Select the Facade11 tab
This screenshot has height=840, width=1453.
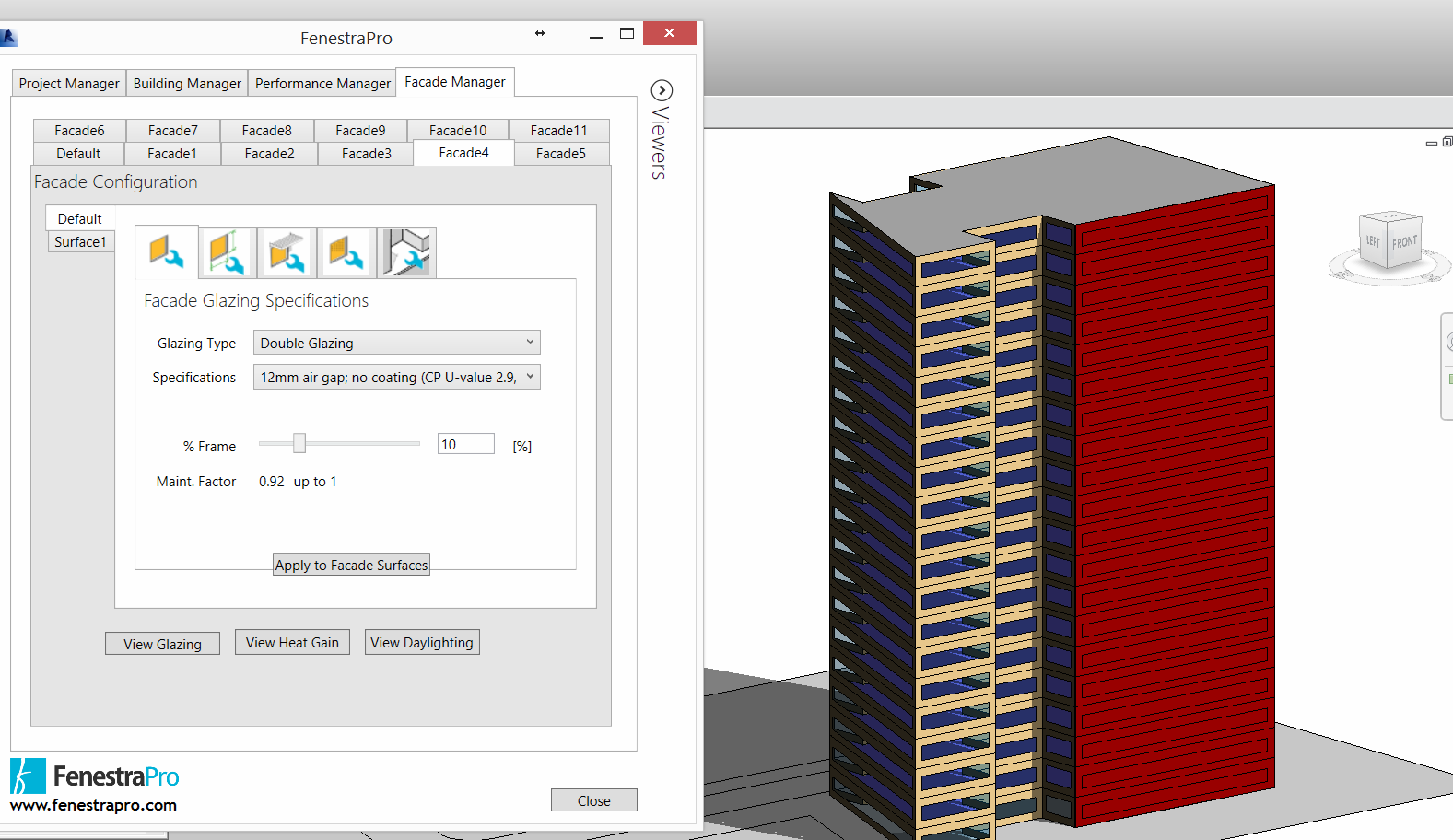(558, 131)
